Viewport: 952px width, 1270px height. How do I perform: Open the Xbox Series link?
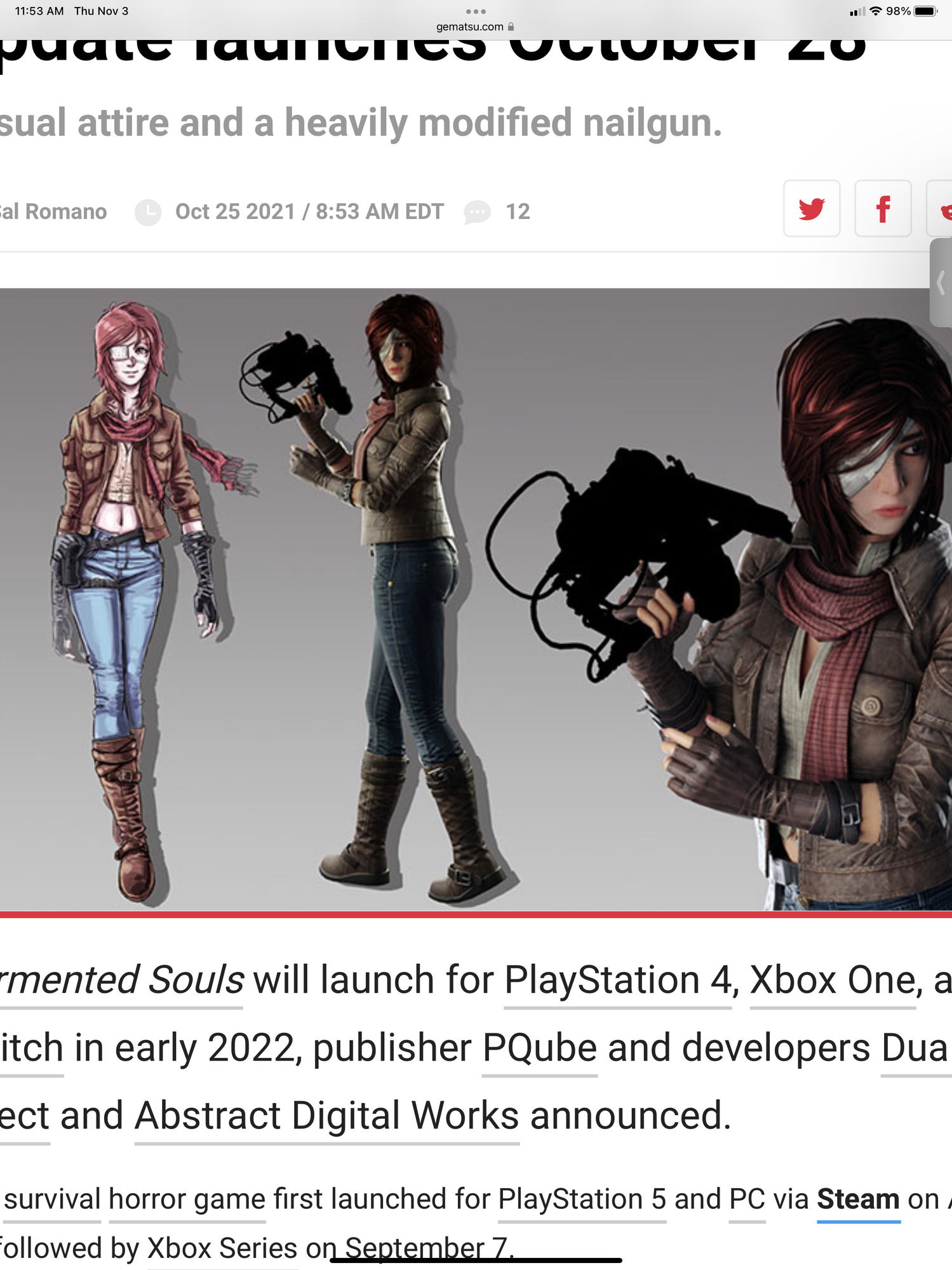click(x=222, y=1248)
